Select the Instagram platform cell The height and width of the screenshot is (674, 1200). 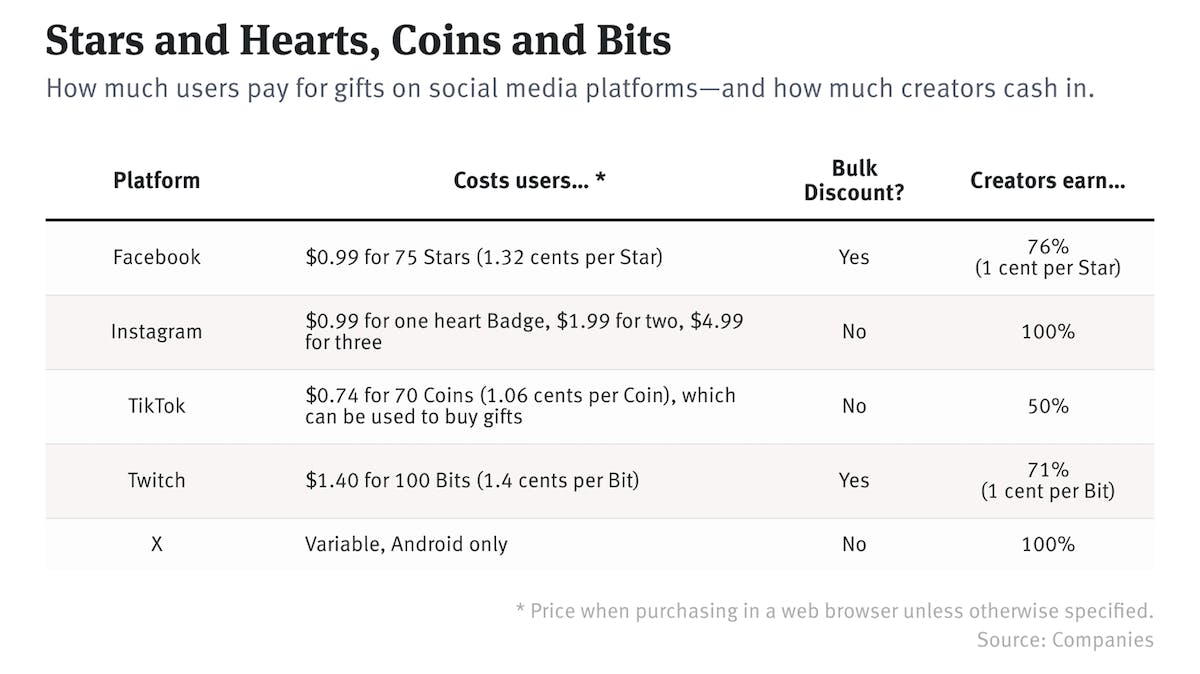point(156,331)
